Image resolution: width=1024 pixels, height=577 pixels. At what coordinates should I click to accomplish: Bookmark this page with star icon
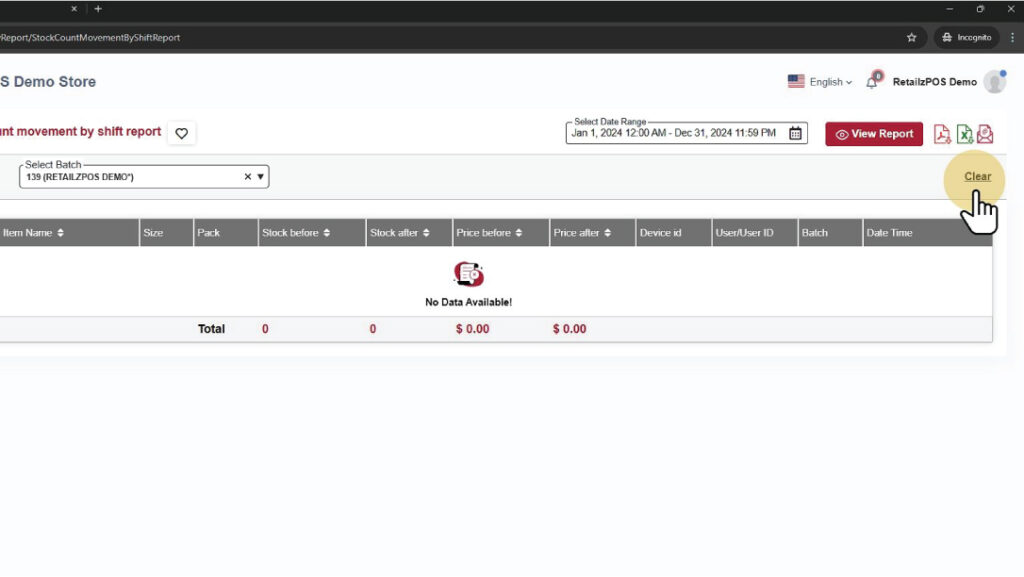911,38
